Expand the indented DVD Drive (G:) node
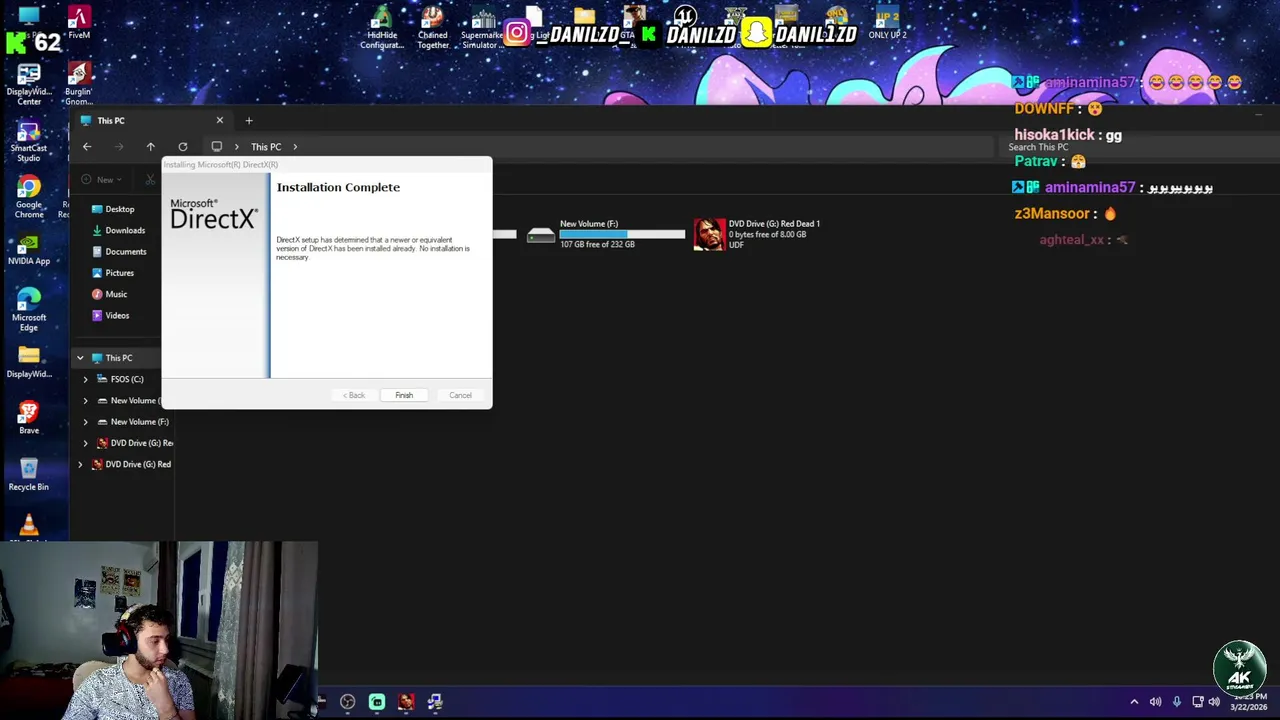1280x720 pixels. point(85,443)
